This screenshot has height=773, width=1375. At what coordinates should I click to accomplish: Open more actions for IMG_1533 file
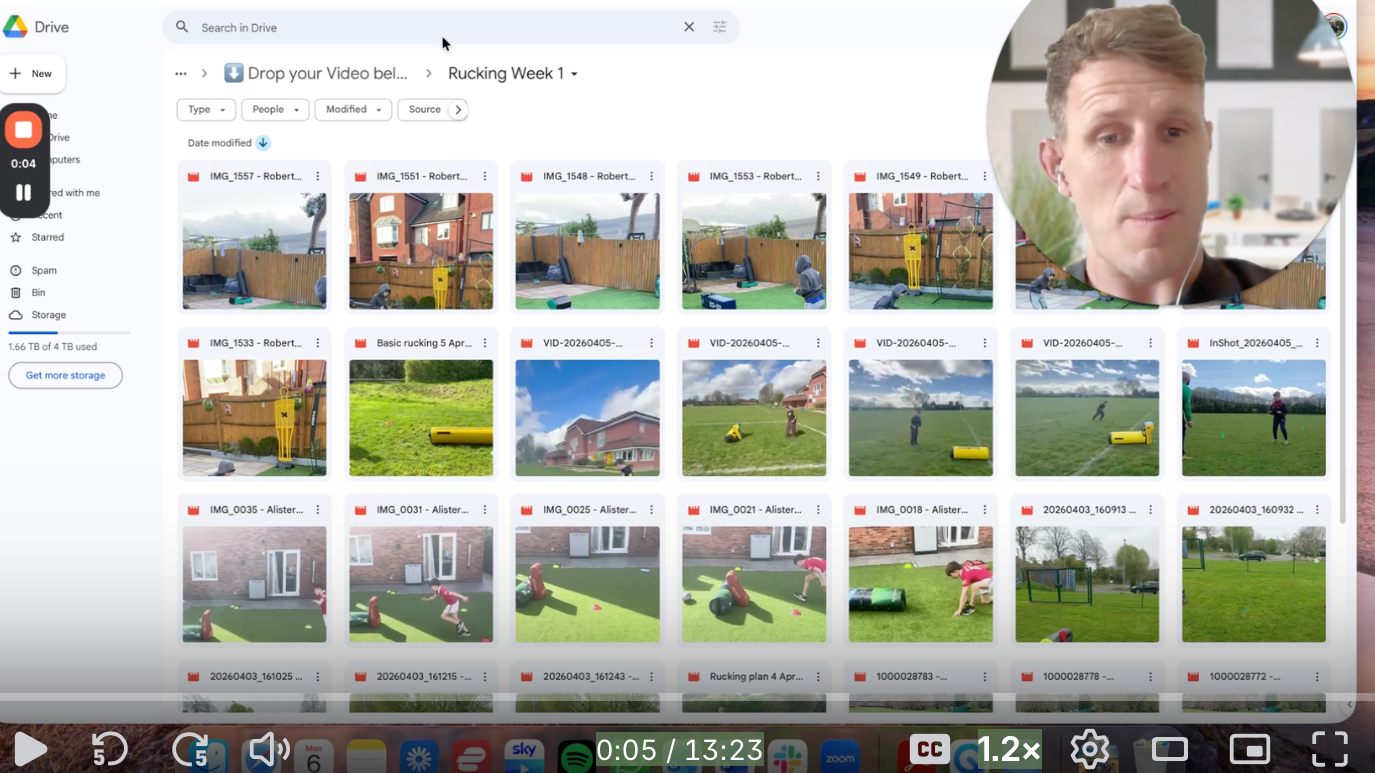click(x=318, y=343)
